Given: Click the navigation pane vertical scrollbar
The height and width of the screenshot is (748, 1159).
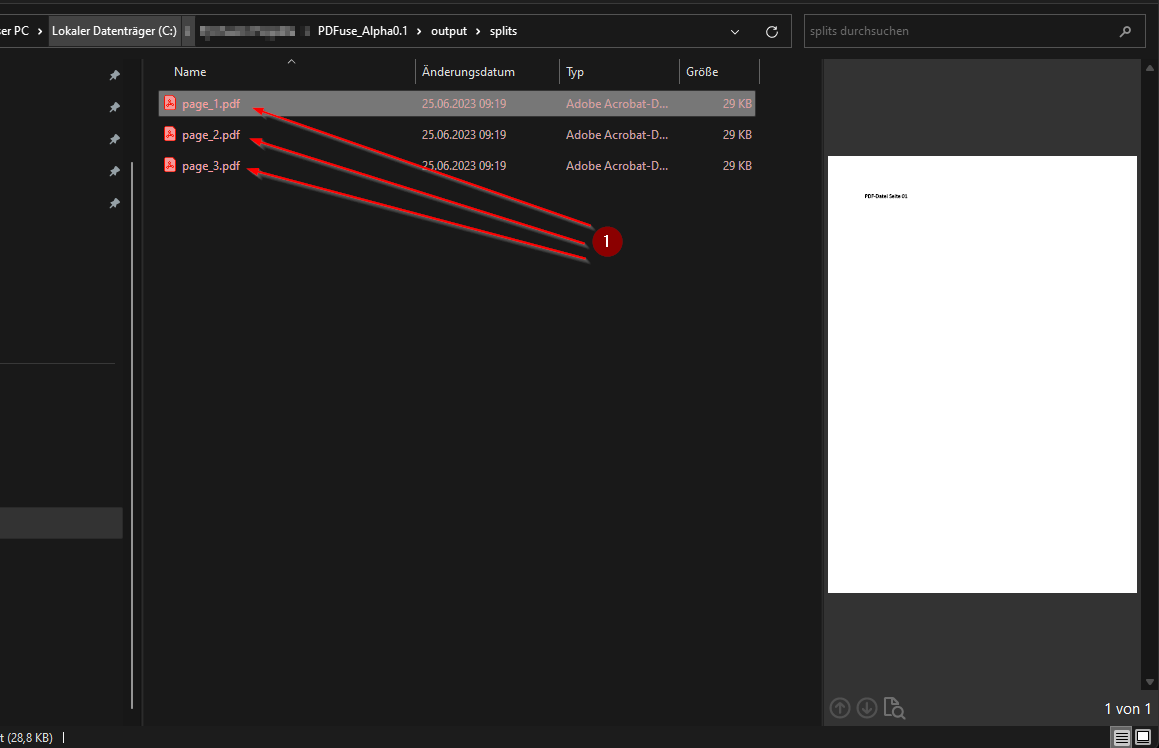Looking at the screenshot, I should click(132, 400).
